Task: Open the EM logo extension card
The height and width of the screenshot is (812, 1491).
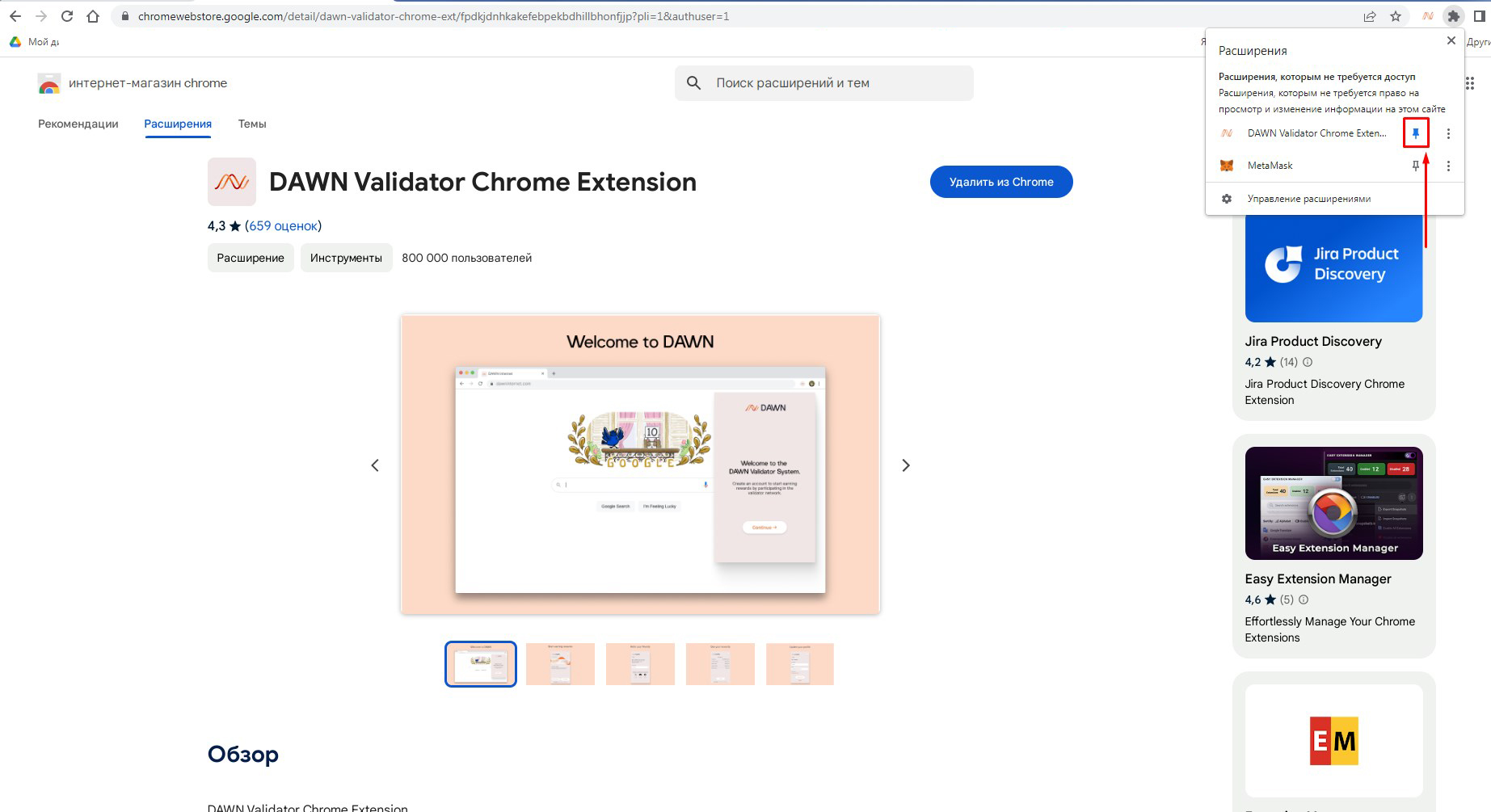Action: pos(1334,741)
